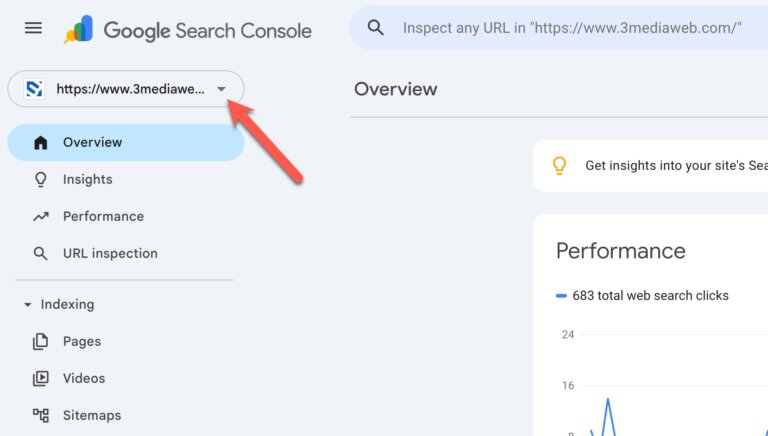Click the yellow lightbulb insights banner icon
768x436 pixels.
(x=560, y=166)
